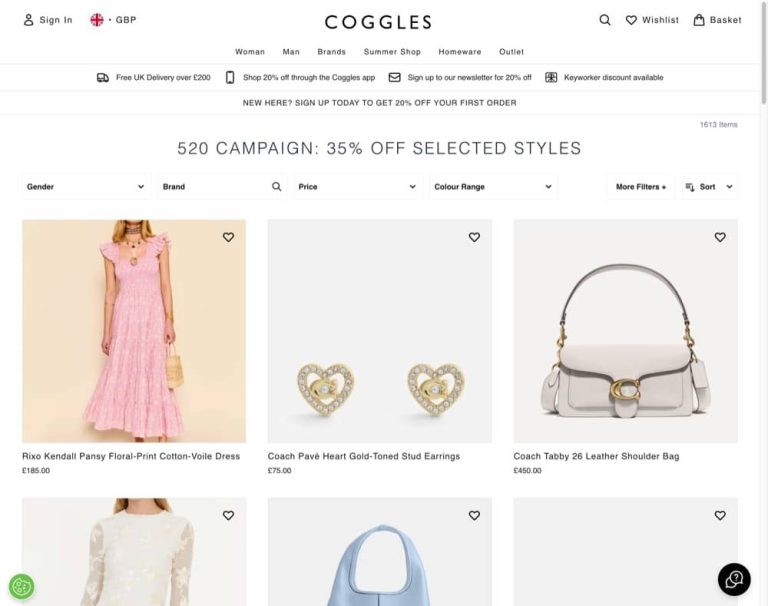The width and height of the screenshot is (768, 606).
Task: Click the delivery truck icon
Action: click(x=103, y=77)
